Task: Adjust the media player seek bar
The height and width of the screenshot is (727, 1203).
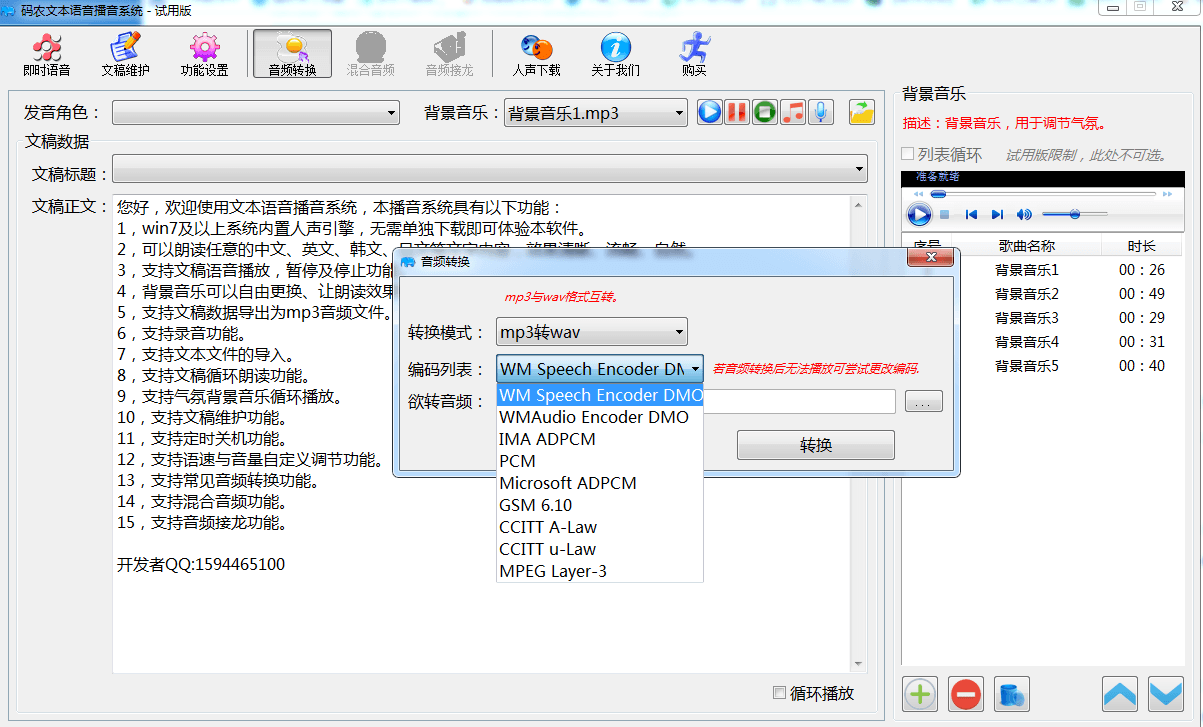Action: pos(1043,194)
